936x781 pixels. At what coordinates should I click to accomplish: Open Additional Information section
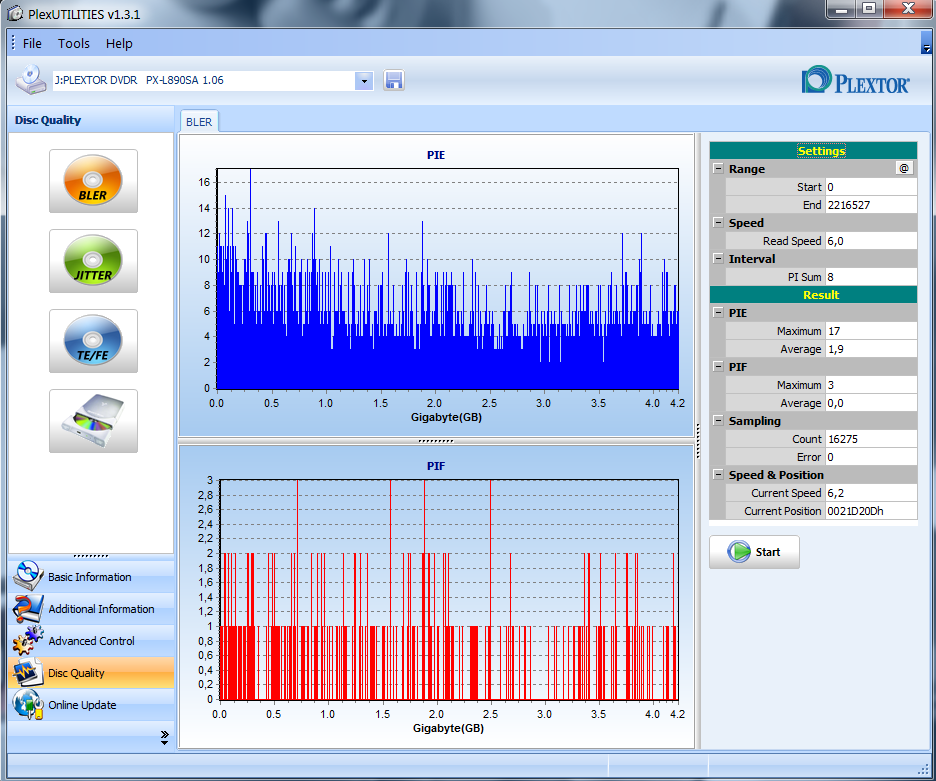(x=91, y=609)
